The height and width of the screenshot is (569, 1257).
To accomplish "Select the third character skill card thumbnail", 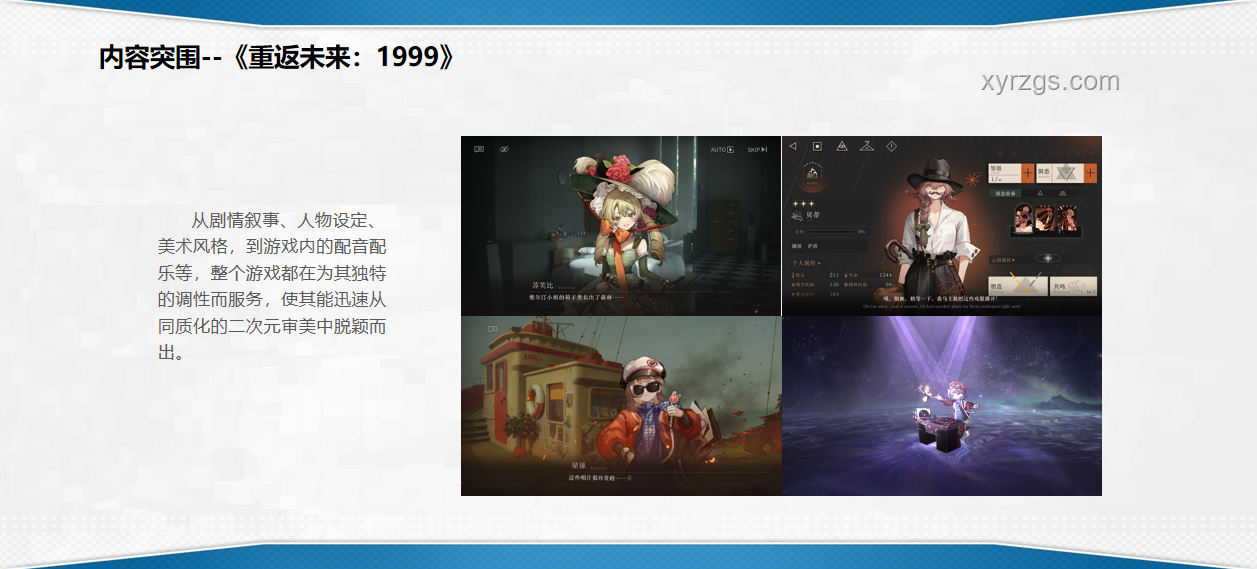I will click(x=1067, y=219).
